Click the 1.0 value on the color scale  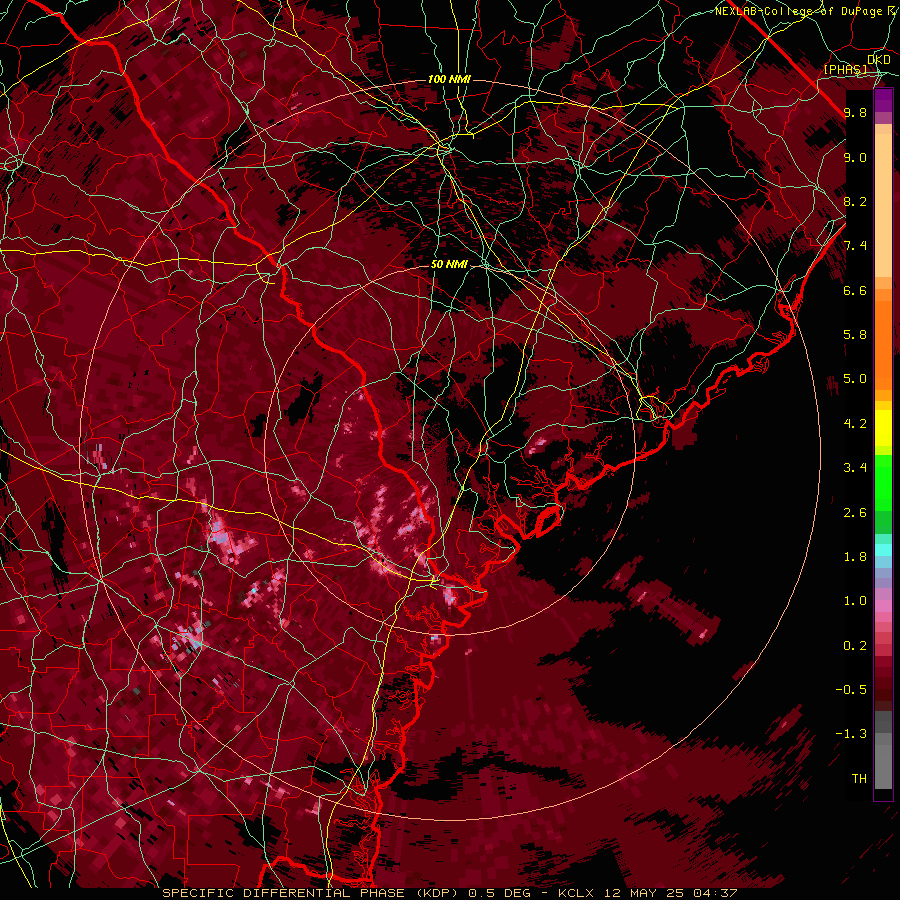click(855, 601)
